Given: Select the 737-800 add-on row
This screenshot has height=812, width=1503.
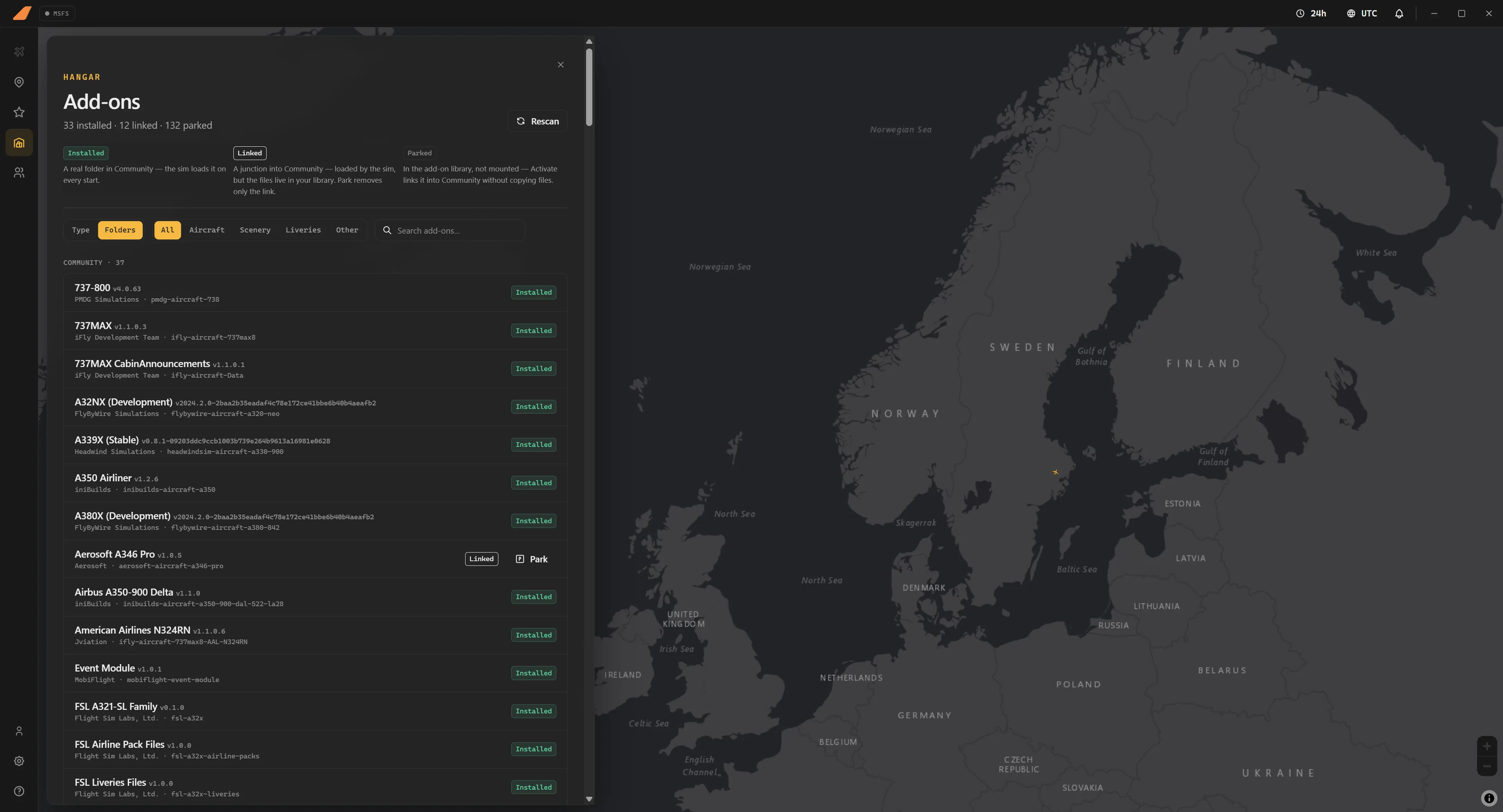Looking at the screenshot, I should click(x=315, y=293).
